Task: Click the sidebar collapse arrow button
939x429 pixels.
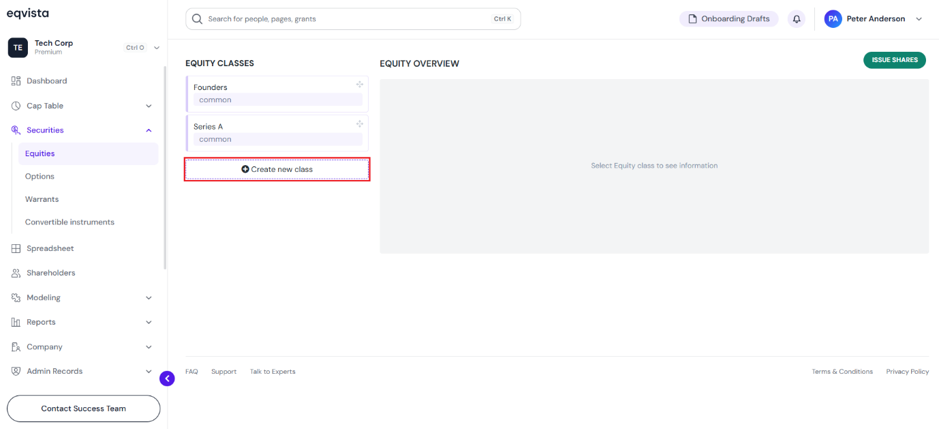Action: point(167,378)
